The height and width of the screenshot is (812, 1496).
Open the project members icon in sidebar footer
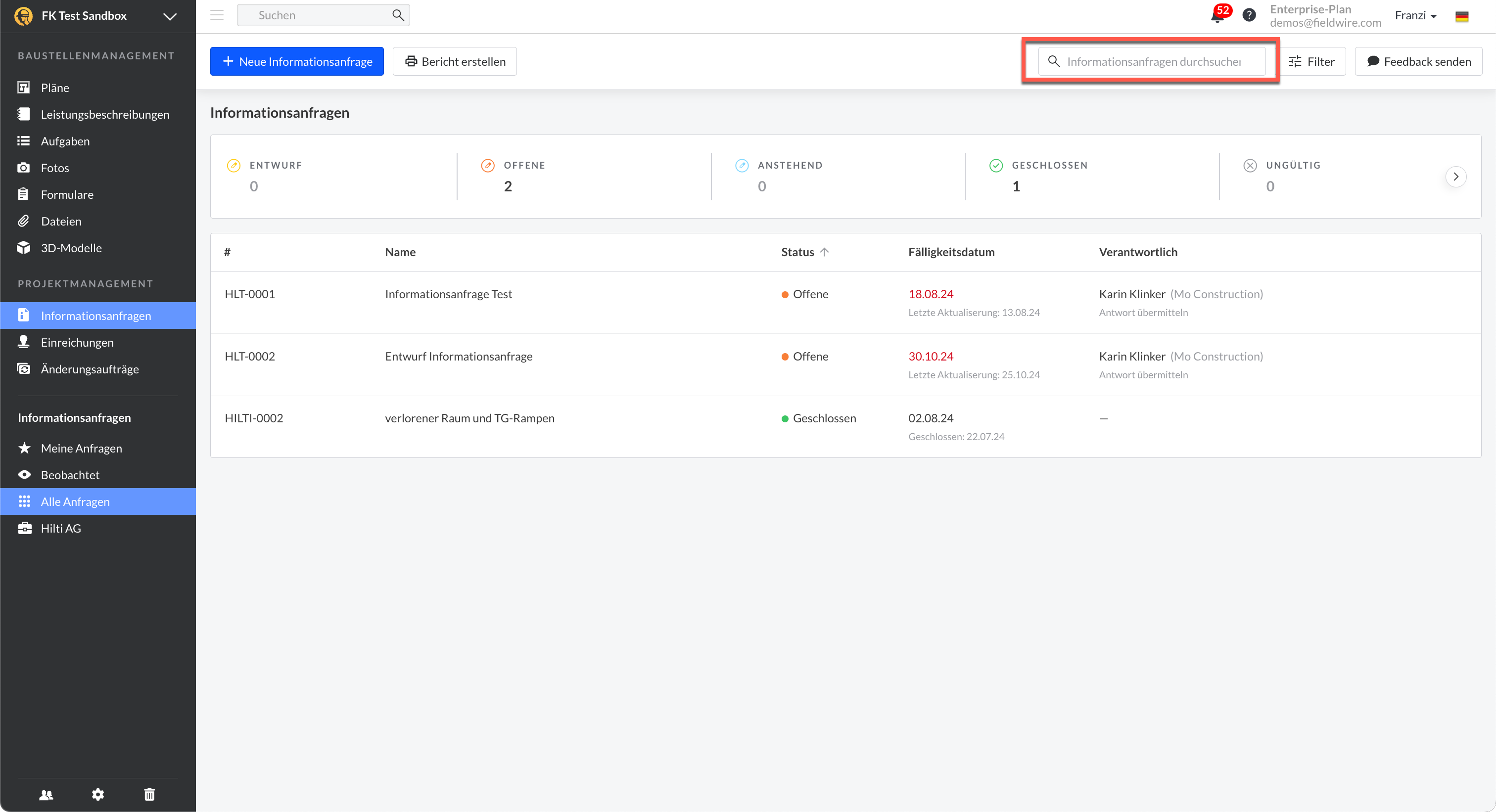click(46, 794)
